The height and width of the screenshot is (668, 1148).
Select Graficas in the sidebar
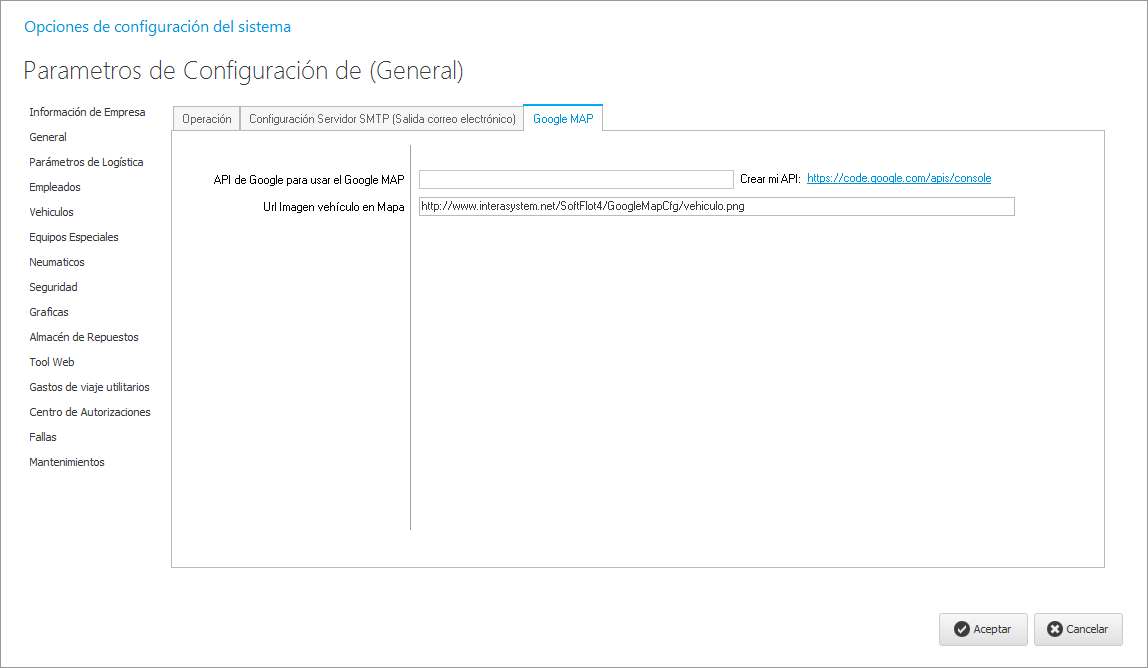click(49, 312)
